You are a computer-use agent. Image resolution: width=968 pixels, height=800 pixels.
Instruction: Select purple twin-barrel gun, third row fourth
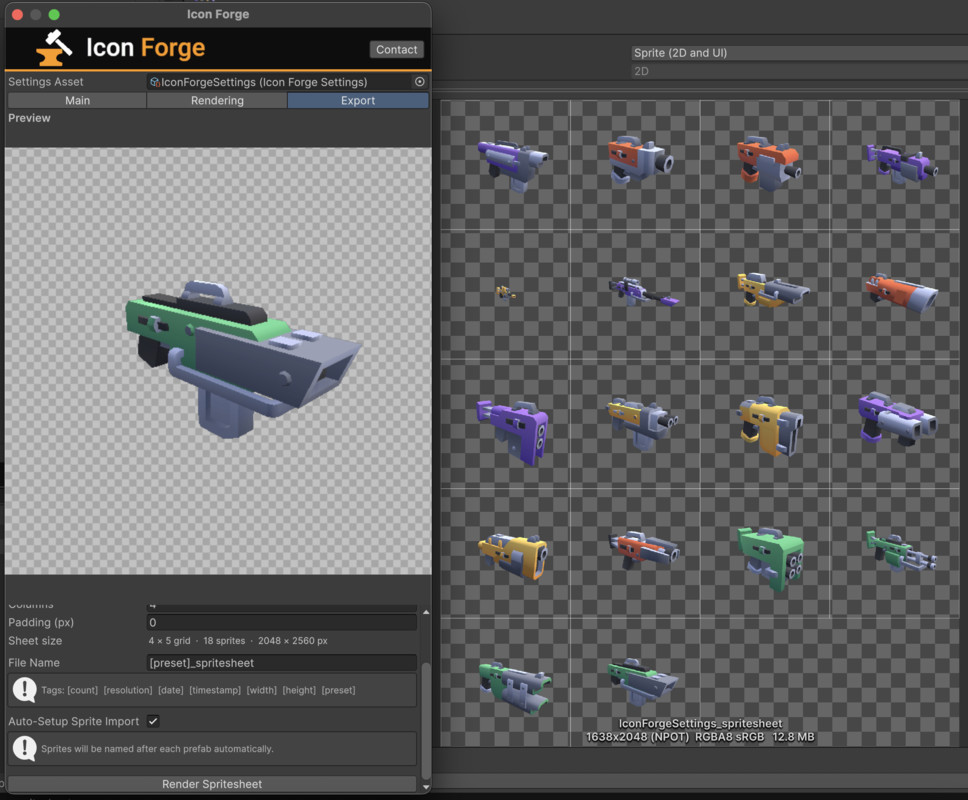(x=898, y=418)
